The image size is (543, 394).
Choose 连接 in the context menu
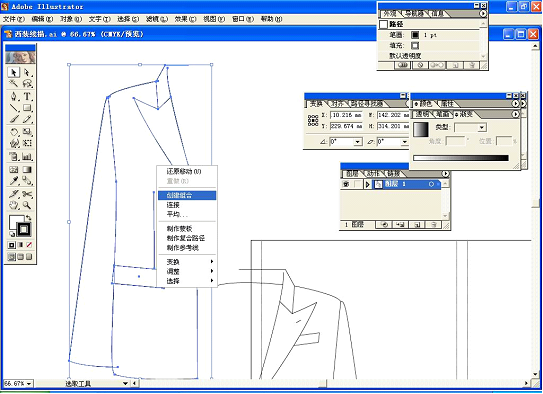tap(187, 205)
